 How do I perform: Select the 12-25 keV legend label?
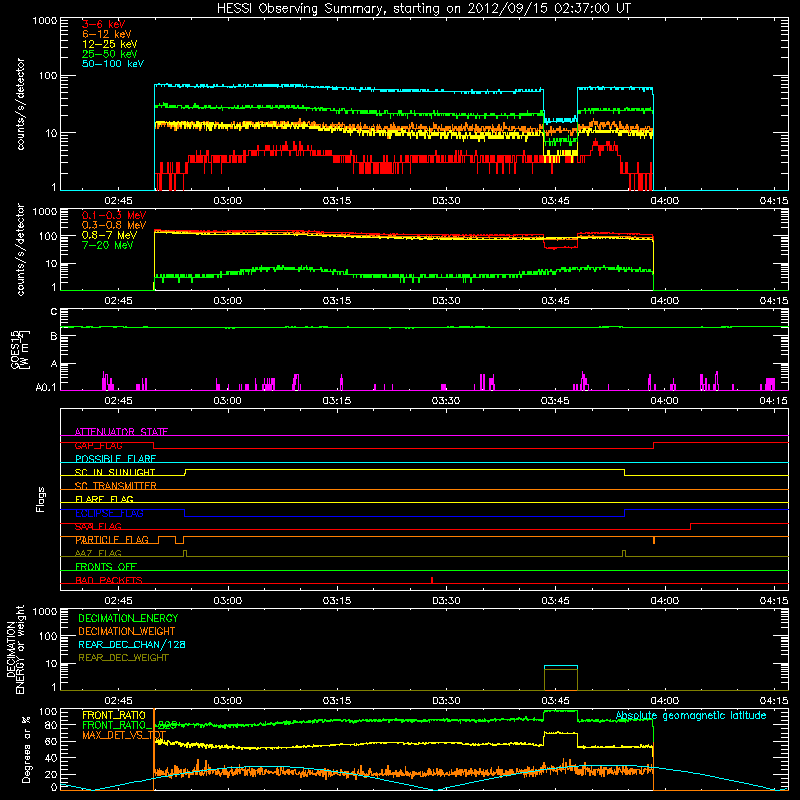coord(110,44)
